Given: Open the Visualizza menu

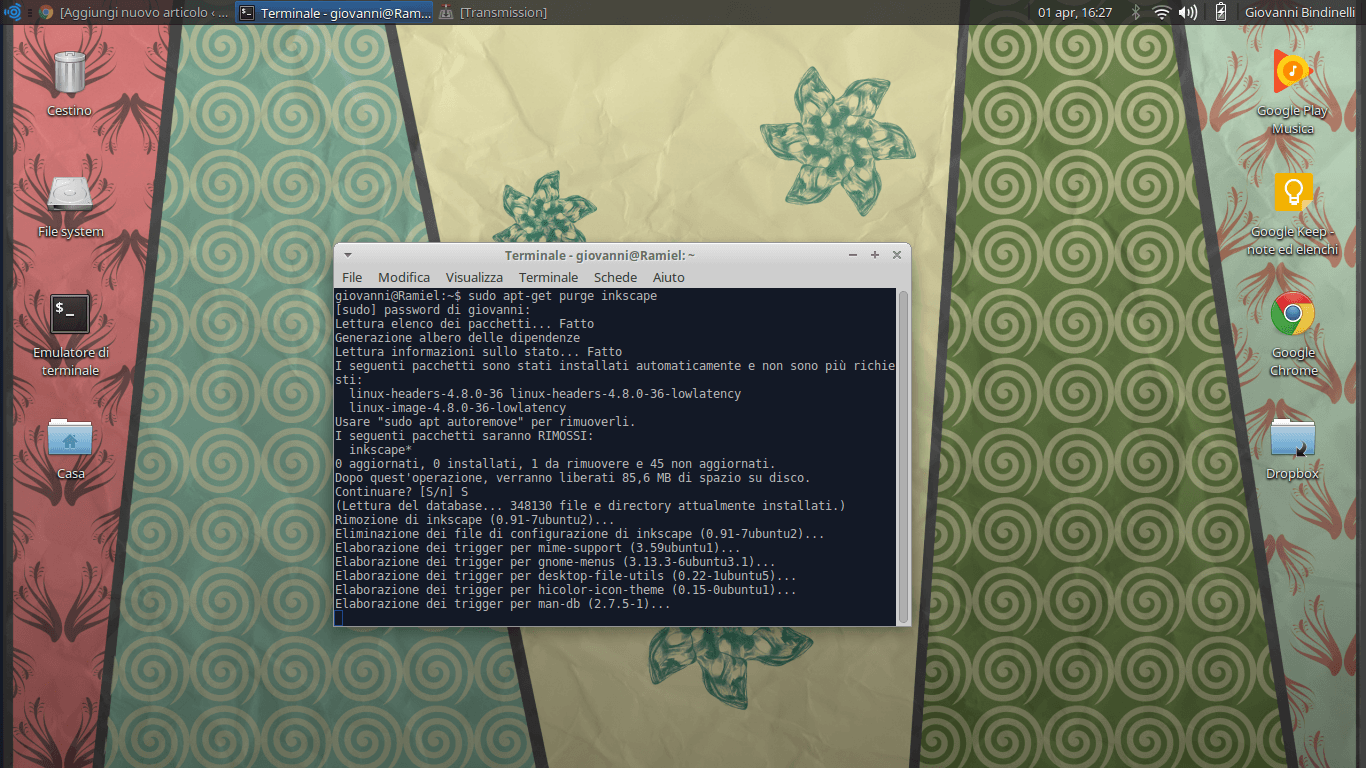Looking at the screenshot, I should pos(474,277).
